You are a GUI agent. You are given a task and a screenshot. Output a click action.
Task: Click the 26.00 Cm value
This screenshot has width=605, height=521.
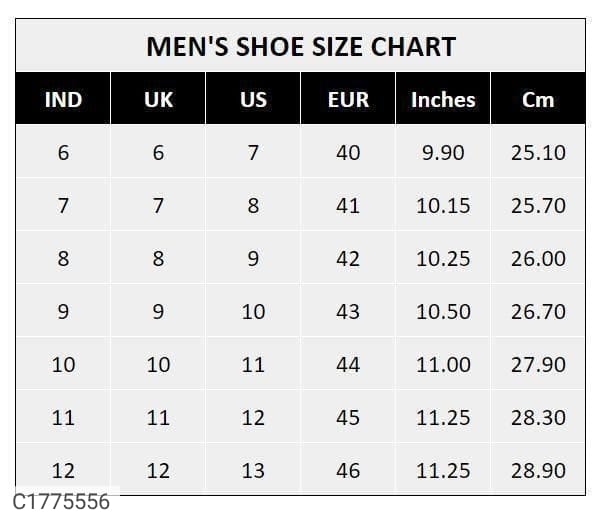coord(538,259)
